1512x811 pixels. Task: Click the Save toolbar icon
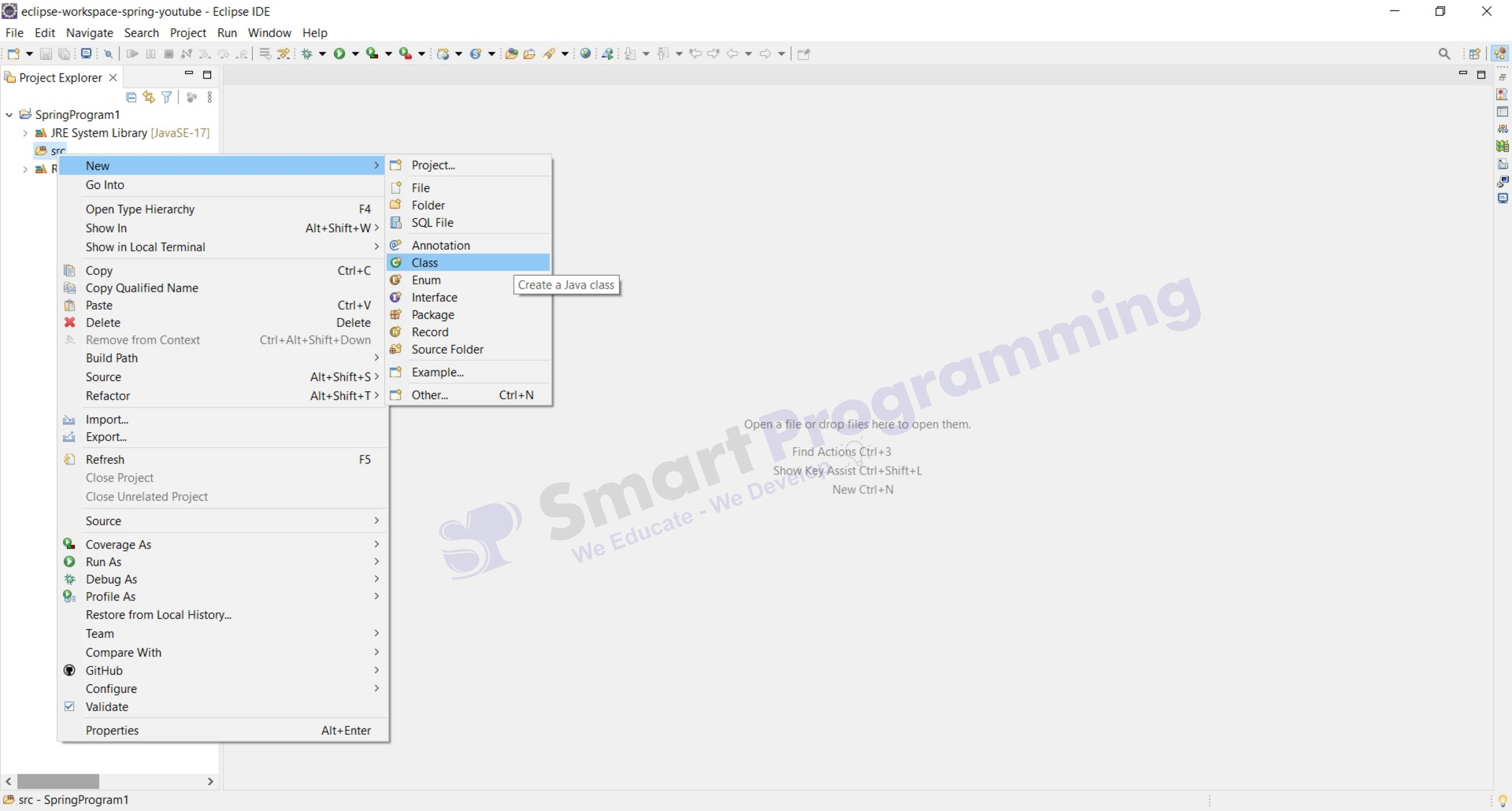pos(45,54)
